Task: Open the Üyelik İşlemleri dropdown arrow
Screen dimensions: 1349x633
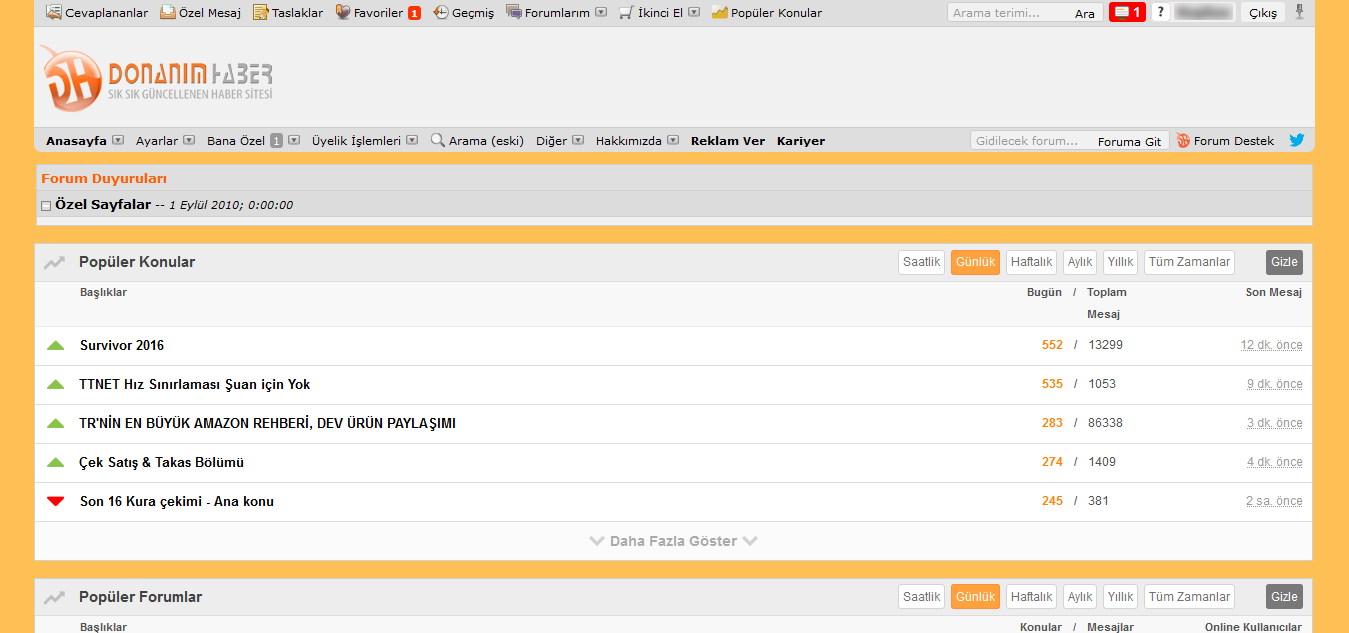Action: click(x=412, y=141)
